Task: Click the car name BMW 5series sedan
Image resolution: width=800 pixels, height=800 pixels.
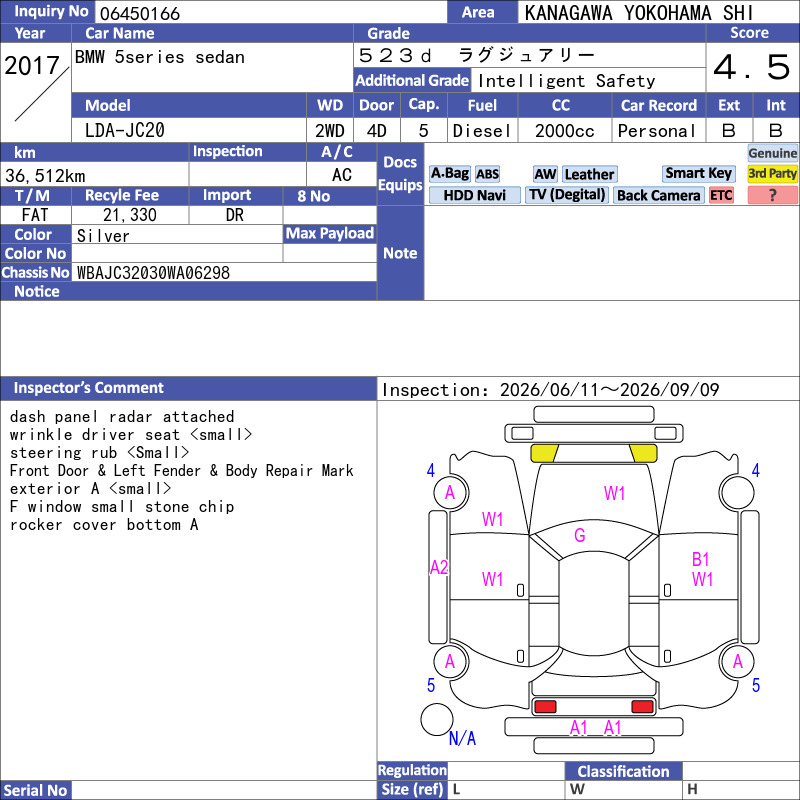Action: pos(160,57)
